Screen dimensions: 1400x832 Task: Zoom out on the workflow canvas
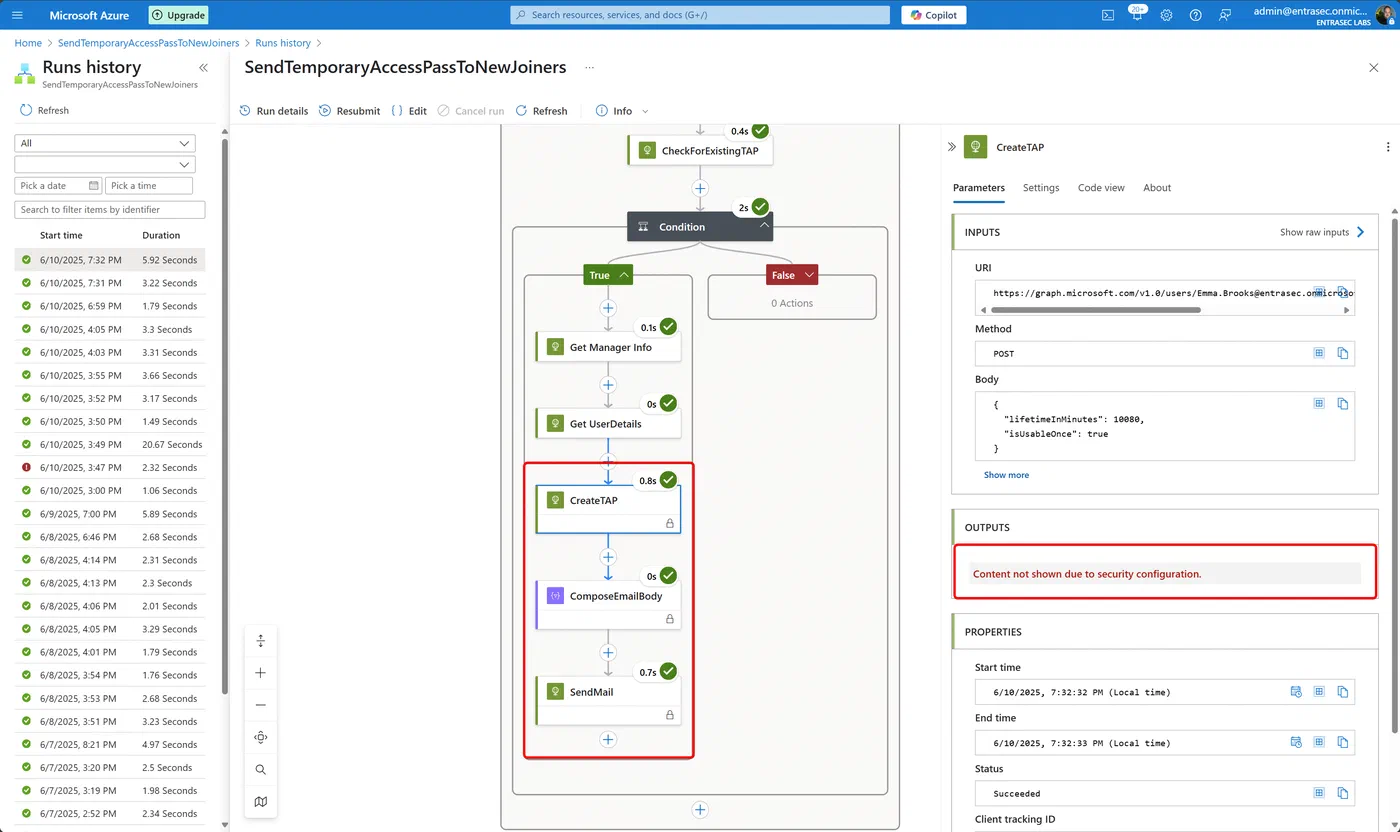(261, 705)
